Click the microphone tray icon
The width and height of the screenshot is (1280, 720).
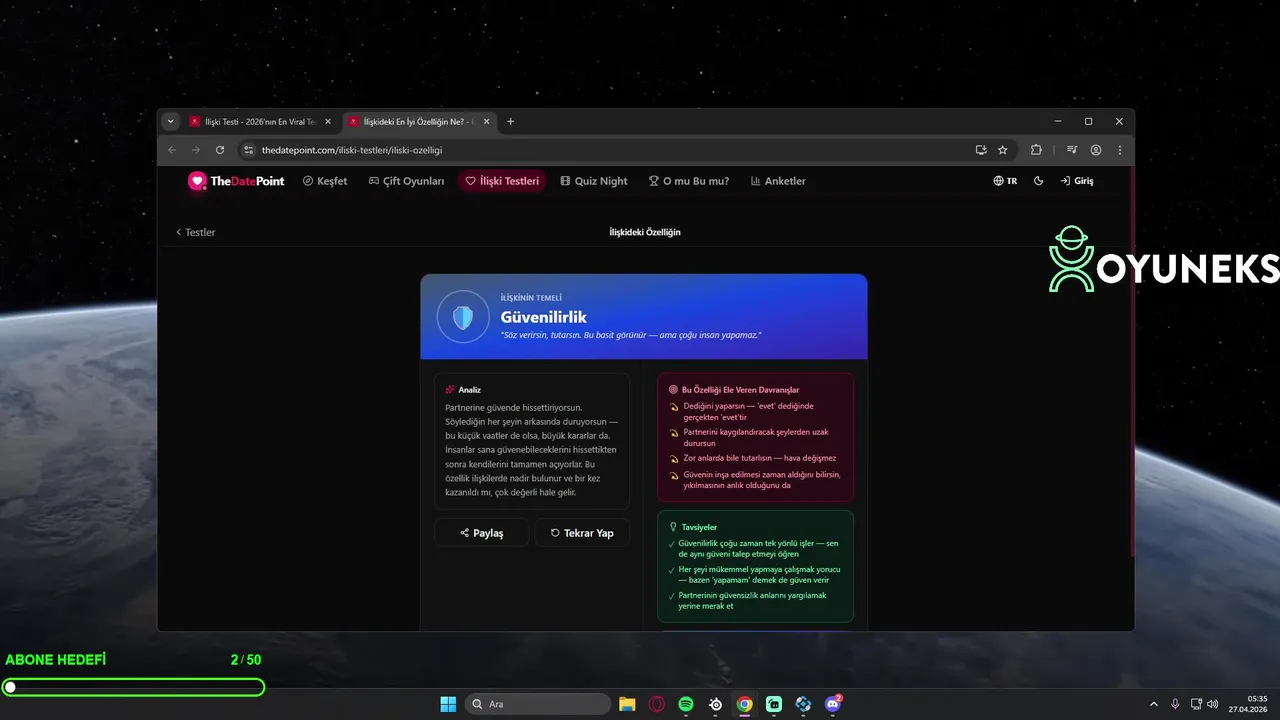pos(1175,704)
